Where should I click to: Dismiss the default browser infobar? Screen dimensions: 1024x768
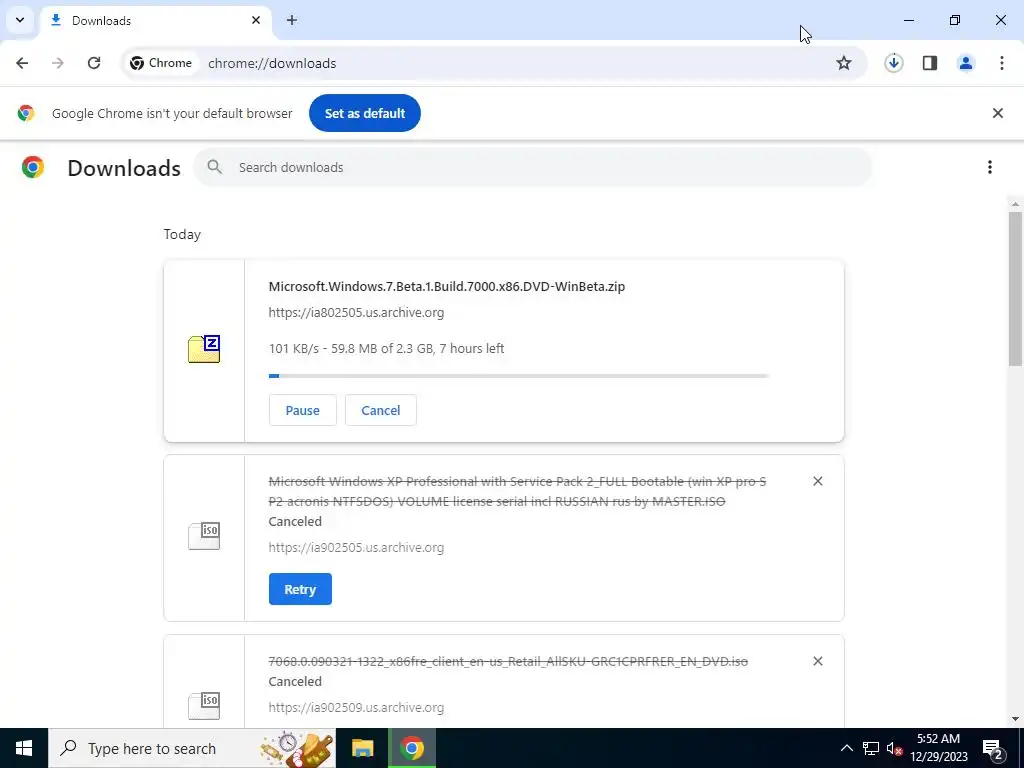click(997, 113)
